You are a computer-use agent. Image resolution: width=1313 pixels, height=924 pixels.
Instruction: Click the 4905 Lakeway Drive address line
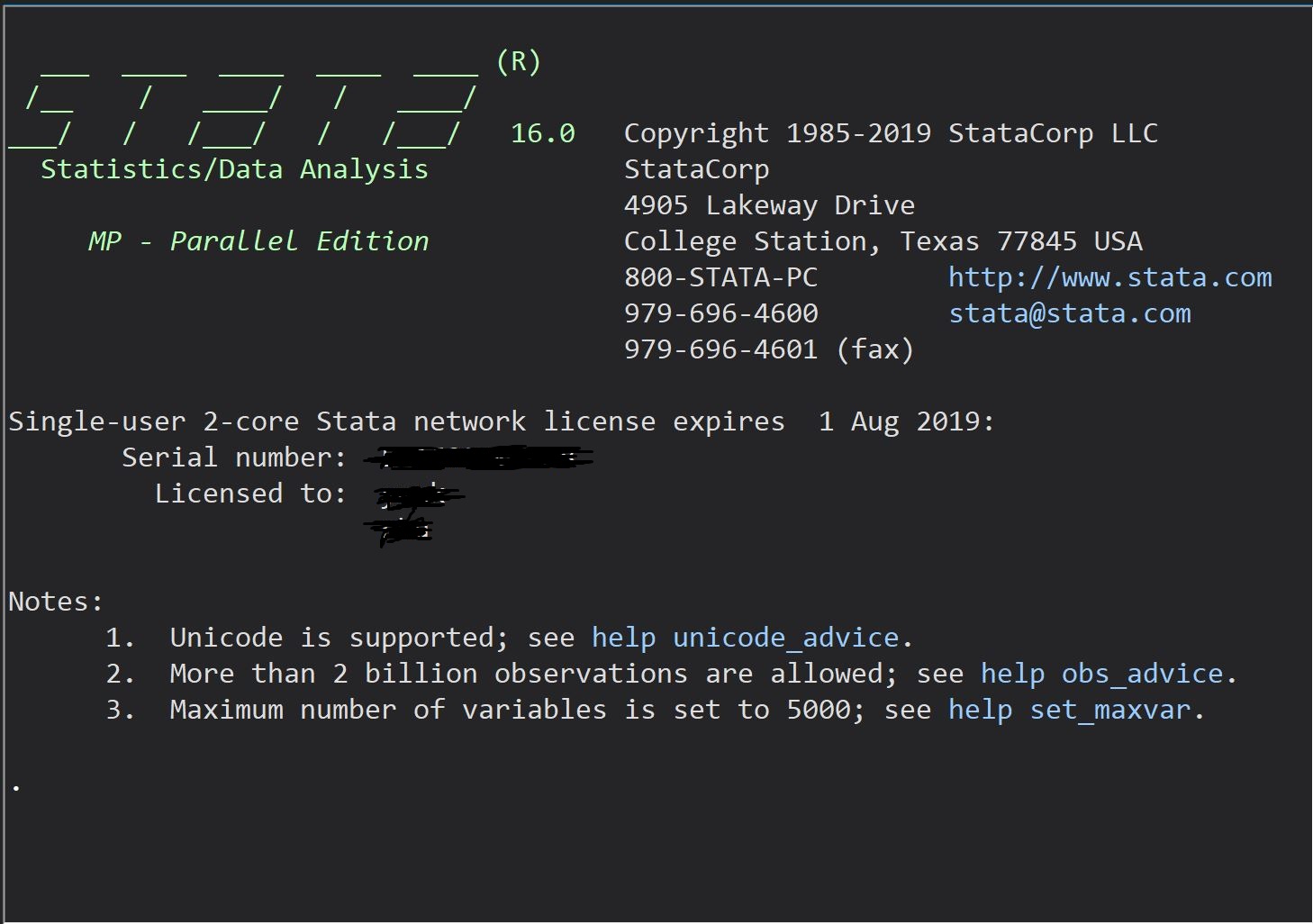click(769, 205)
